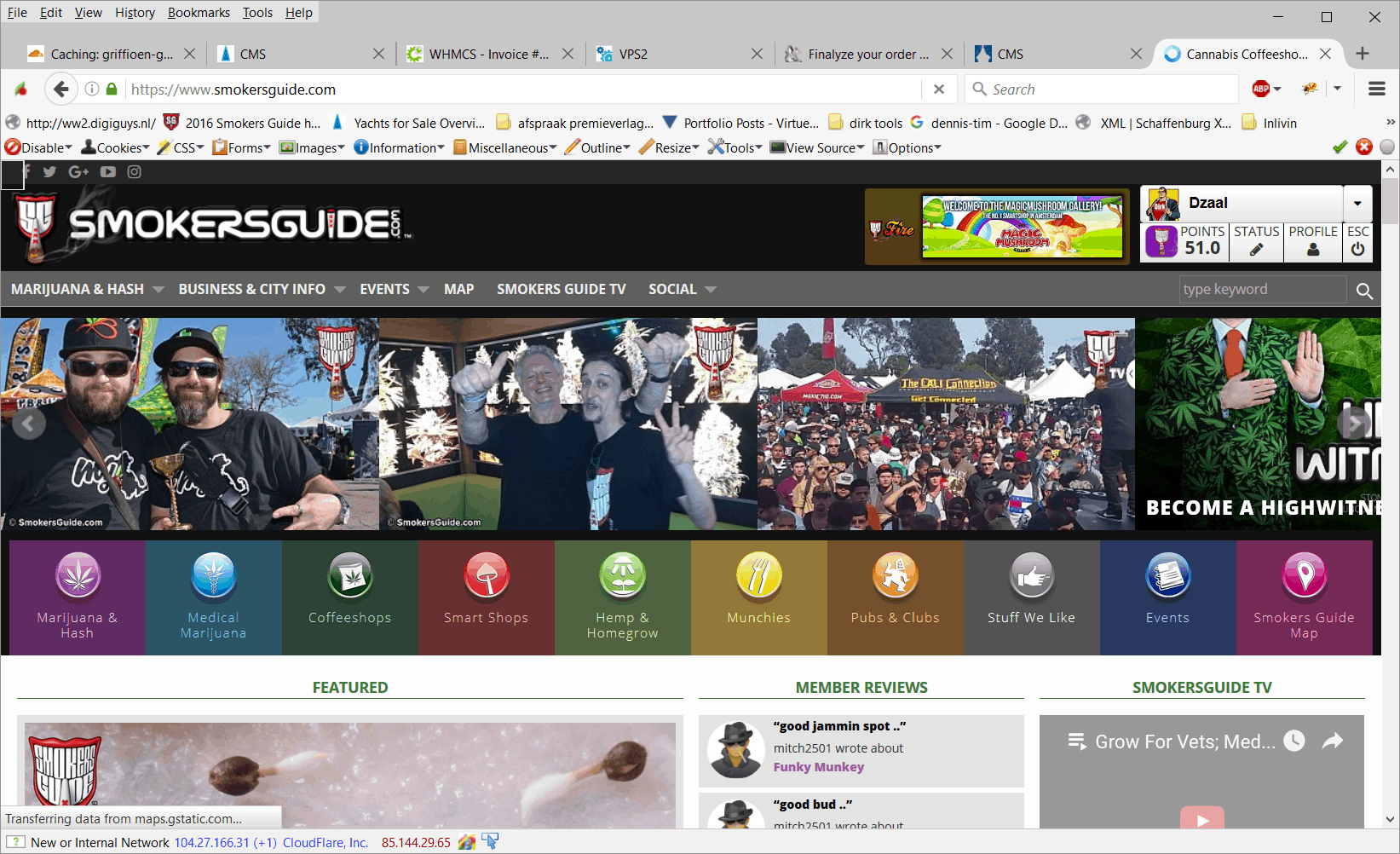Viewport: 1400px width, 854px height.
Task: Open the Smokers Guide Map pin icon
Action: pos(1305,576)
